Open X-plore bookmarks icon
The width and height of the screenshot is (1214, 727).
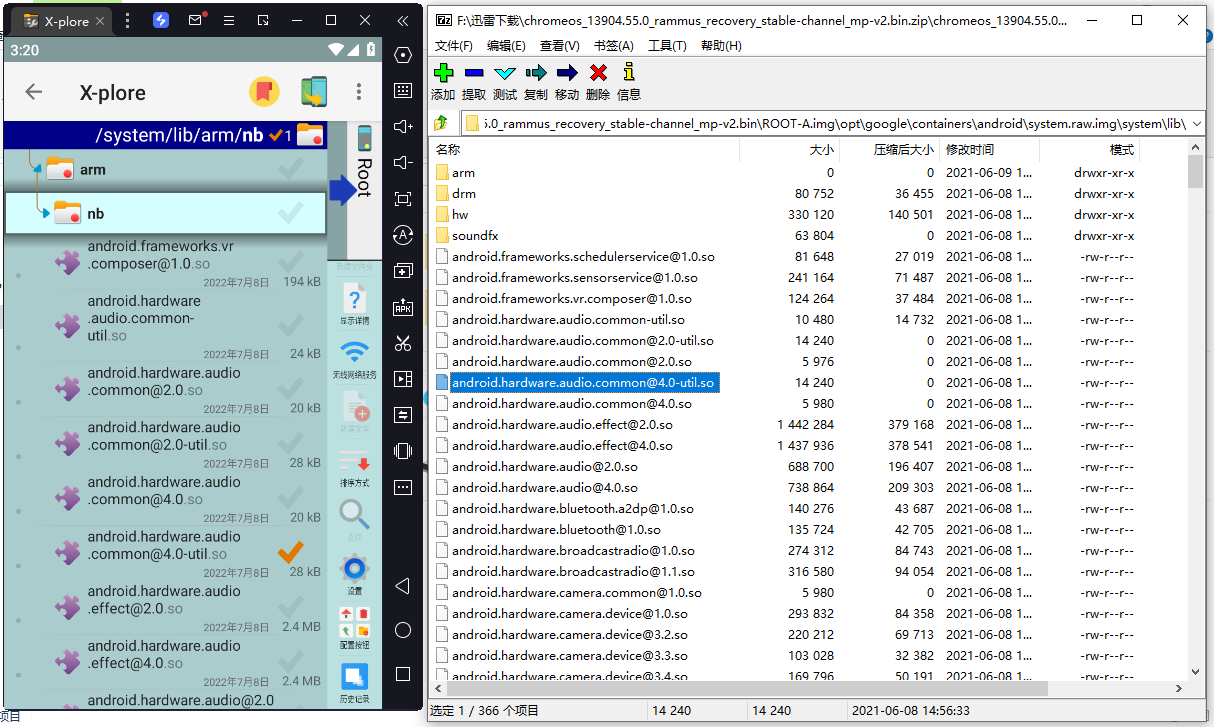264,92
